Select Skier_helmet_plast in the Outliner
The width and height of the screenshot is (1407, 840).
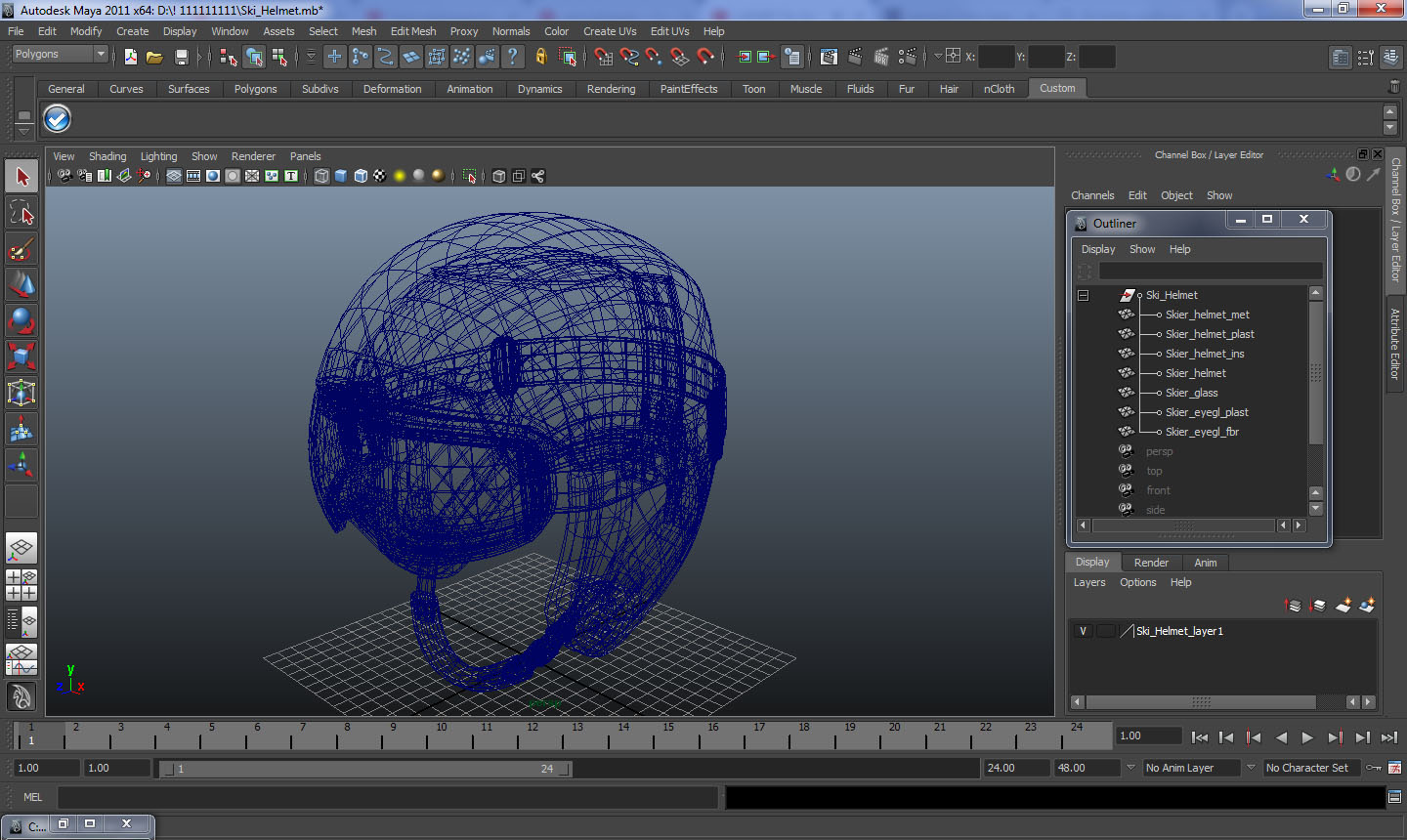pos(1210,334)
